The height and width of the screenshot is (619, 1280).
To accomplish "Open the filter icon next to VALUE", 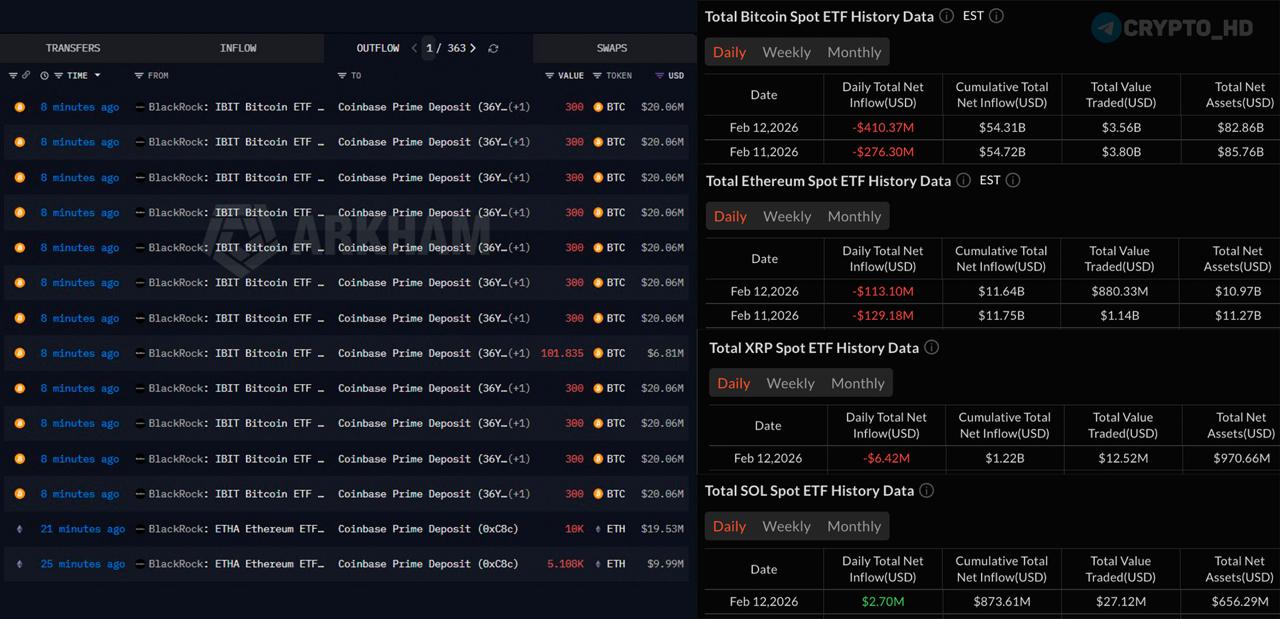I will 550,75.
